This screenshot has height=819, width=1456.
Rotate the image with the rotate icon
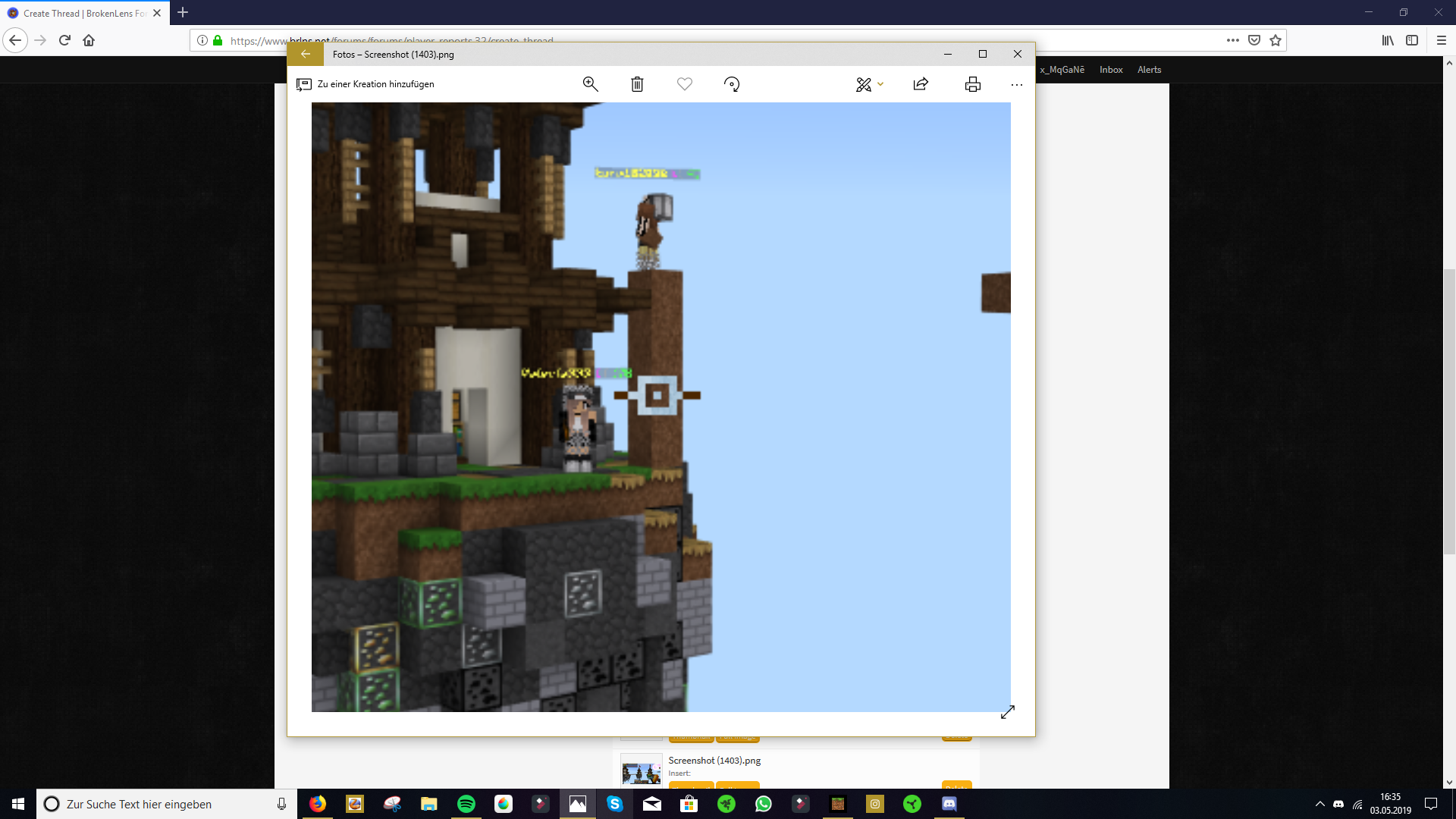coord(732,84)
